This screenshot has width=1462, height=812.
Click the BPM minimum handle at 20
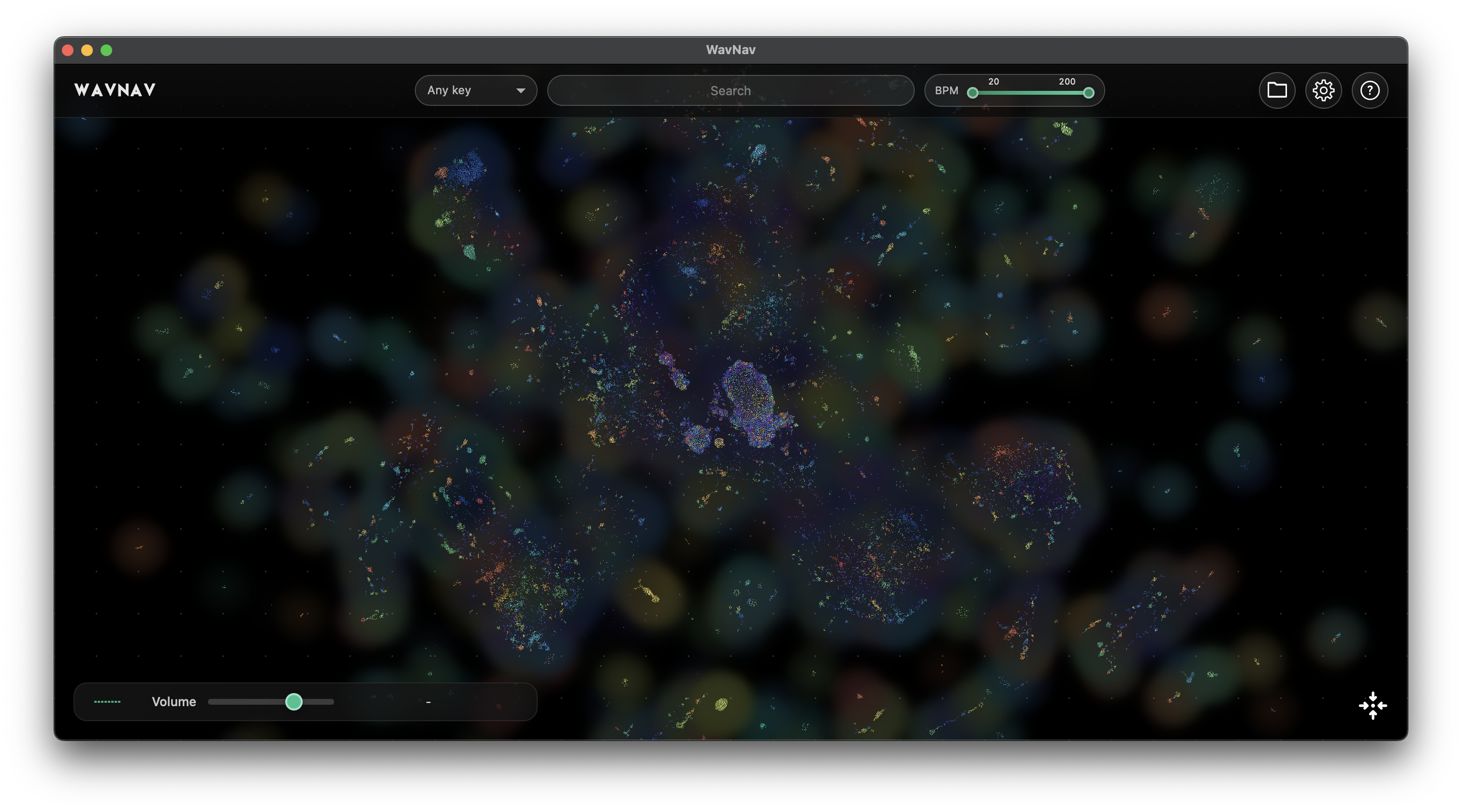click(x=972, y=93)
